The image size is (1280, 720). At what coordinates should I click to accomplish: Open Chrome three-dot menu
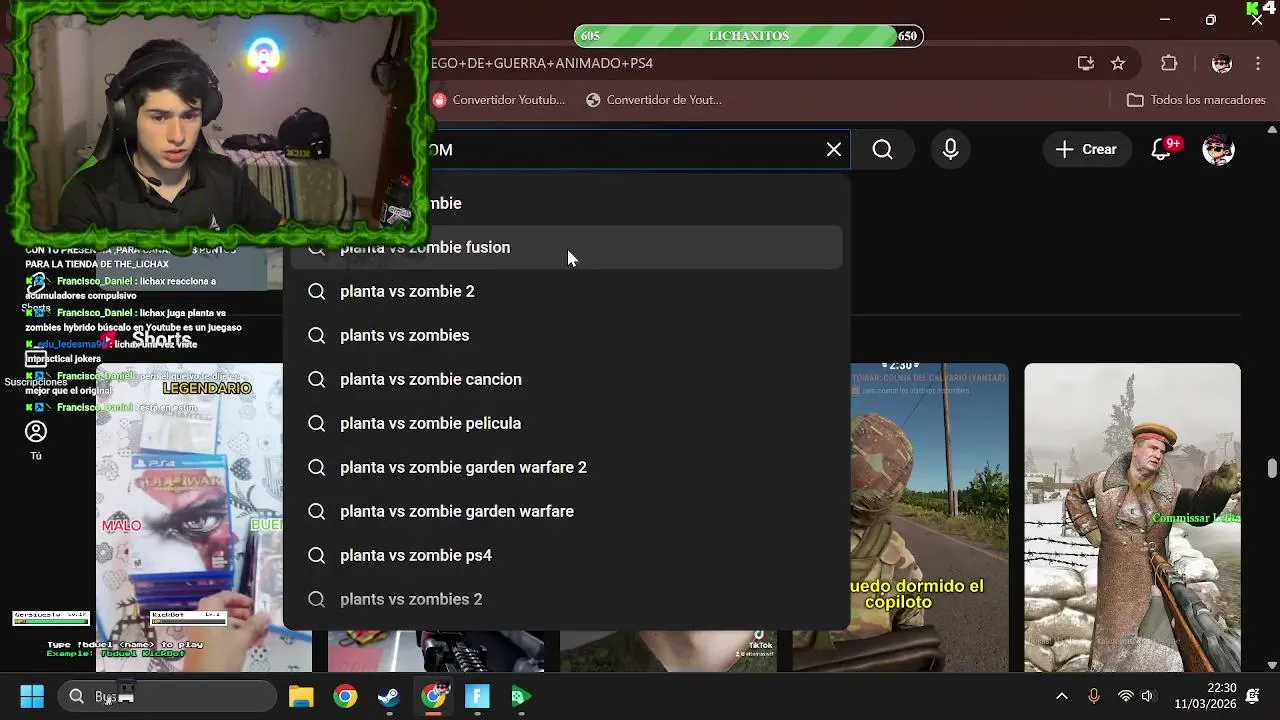(x=1257, y=63)
